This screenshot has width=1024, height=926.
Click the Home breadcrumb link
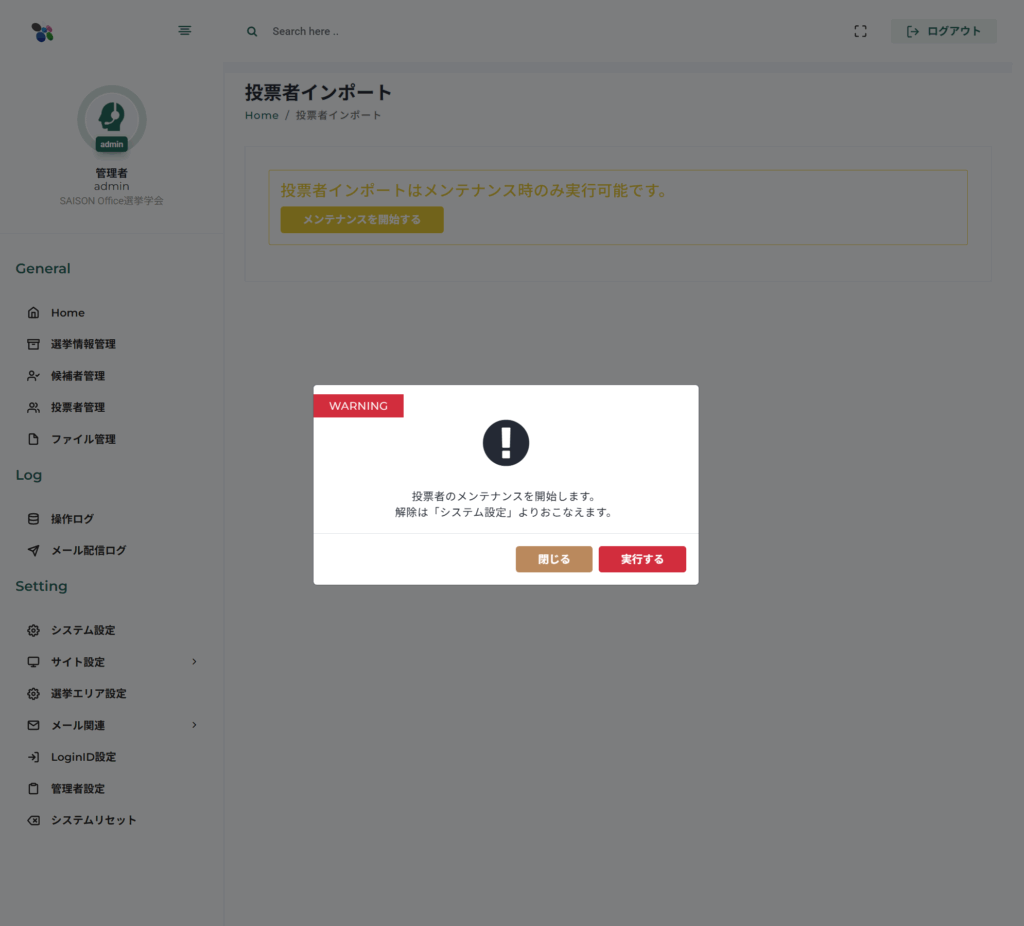(x=262, y=115)
